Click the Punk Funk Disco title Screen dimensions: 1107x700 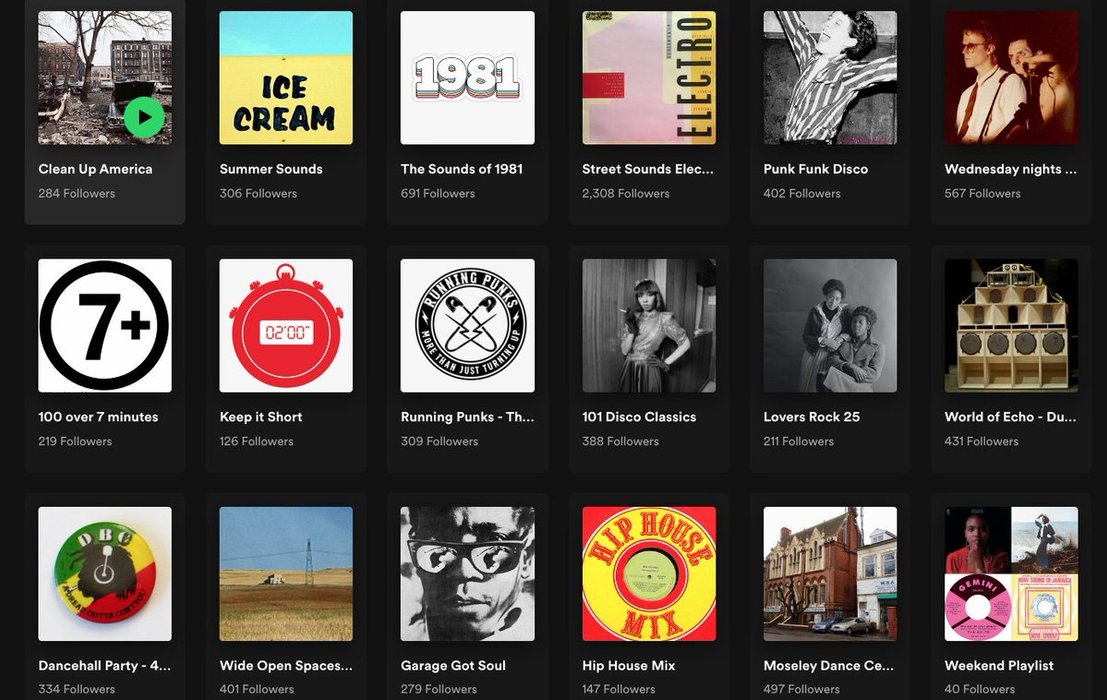[x=815, y=169]
